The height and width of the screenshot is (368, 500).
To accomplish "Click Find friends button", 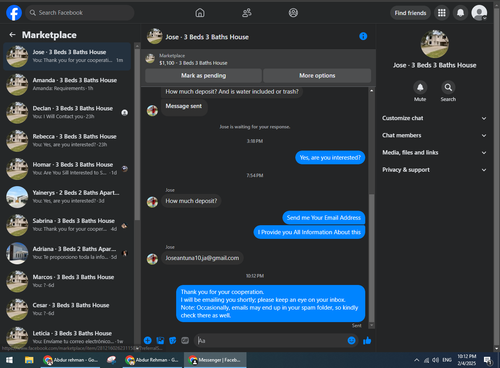I will (x=410, y=13).
